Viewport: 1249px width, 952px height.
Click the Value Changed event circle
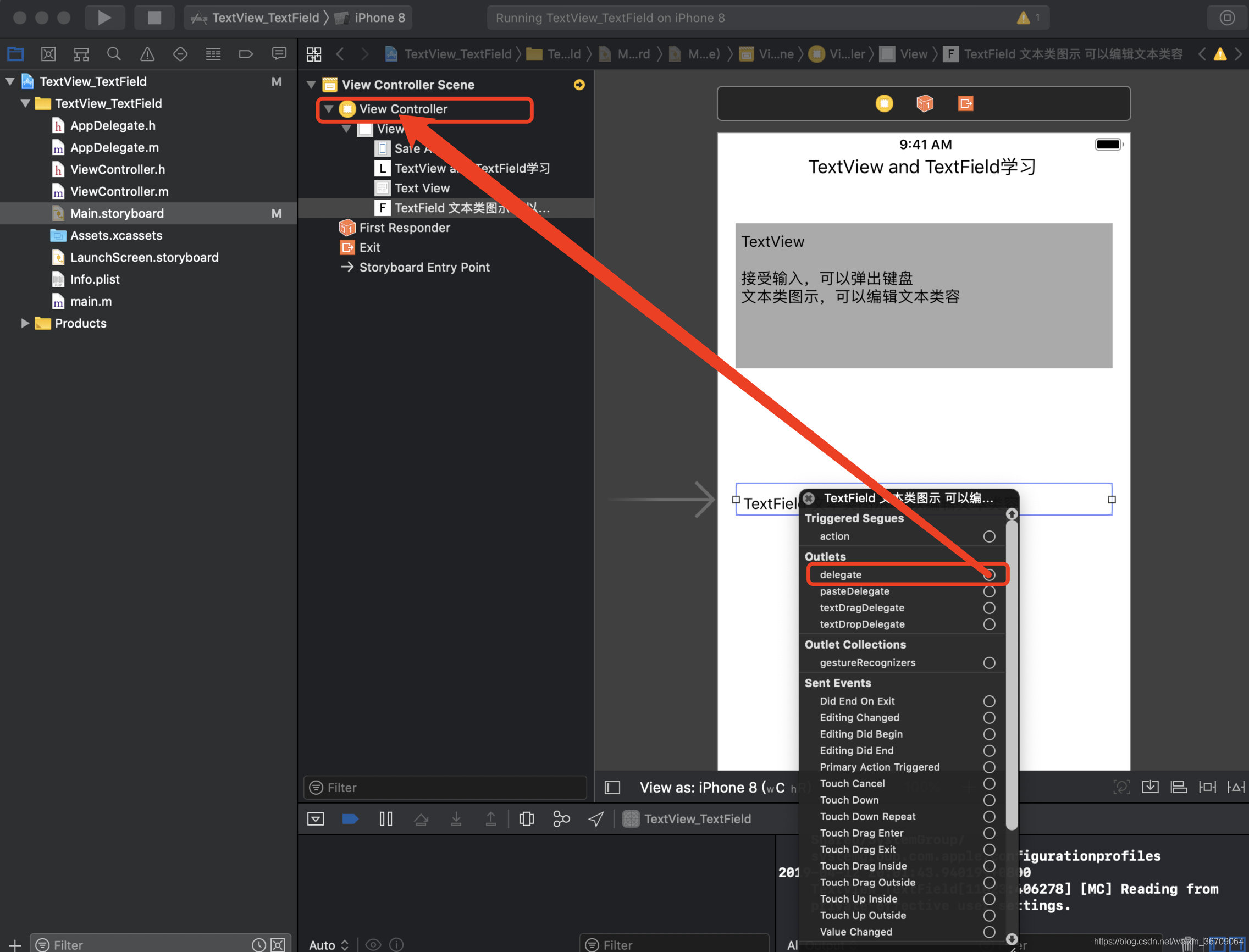click(x=990, y=932)
